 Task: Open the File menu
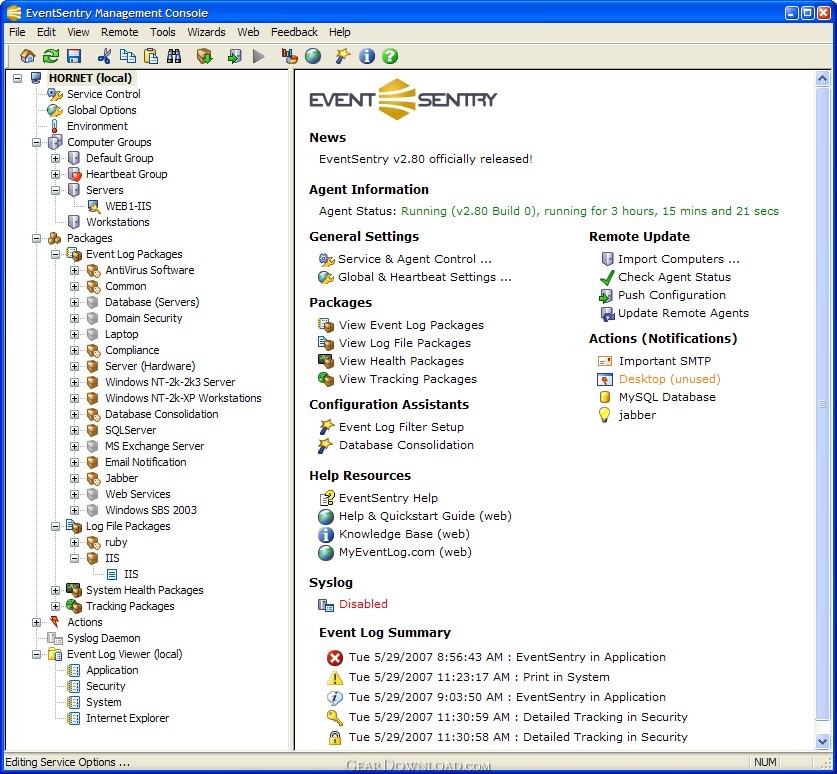pyautogui.click(x=17, y=32)
